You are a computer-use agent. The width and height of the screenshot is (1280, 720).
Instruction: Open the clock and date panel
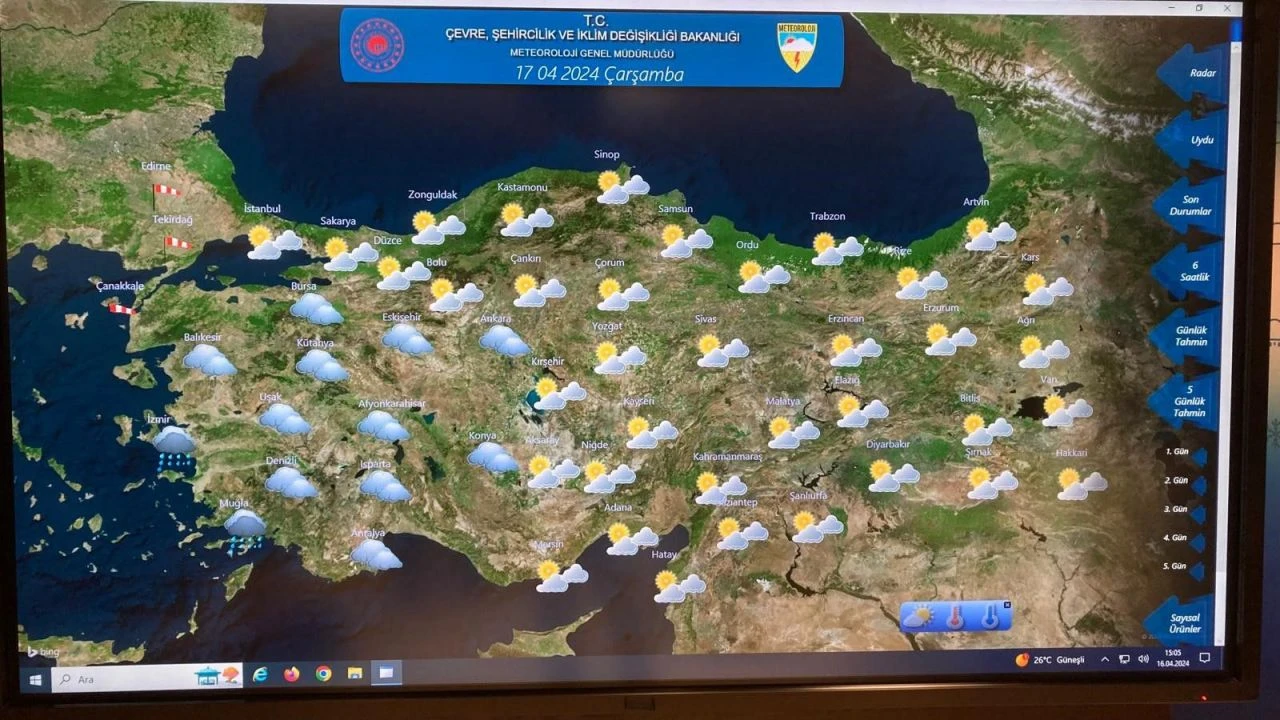click(x=1172, y=659)
